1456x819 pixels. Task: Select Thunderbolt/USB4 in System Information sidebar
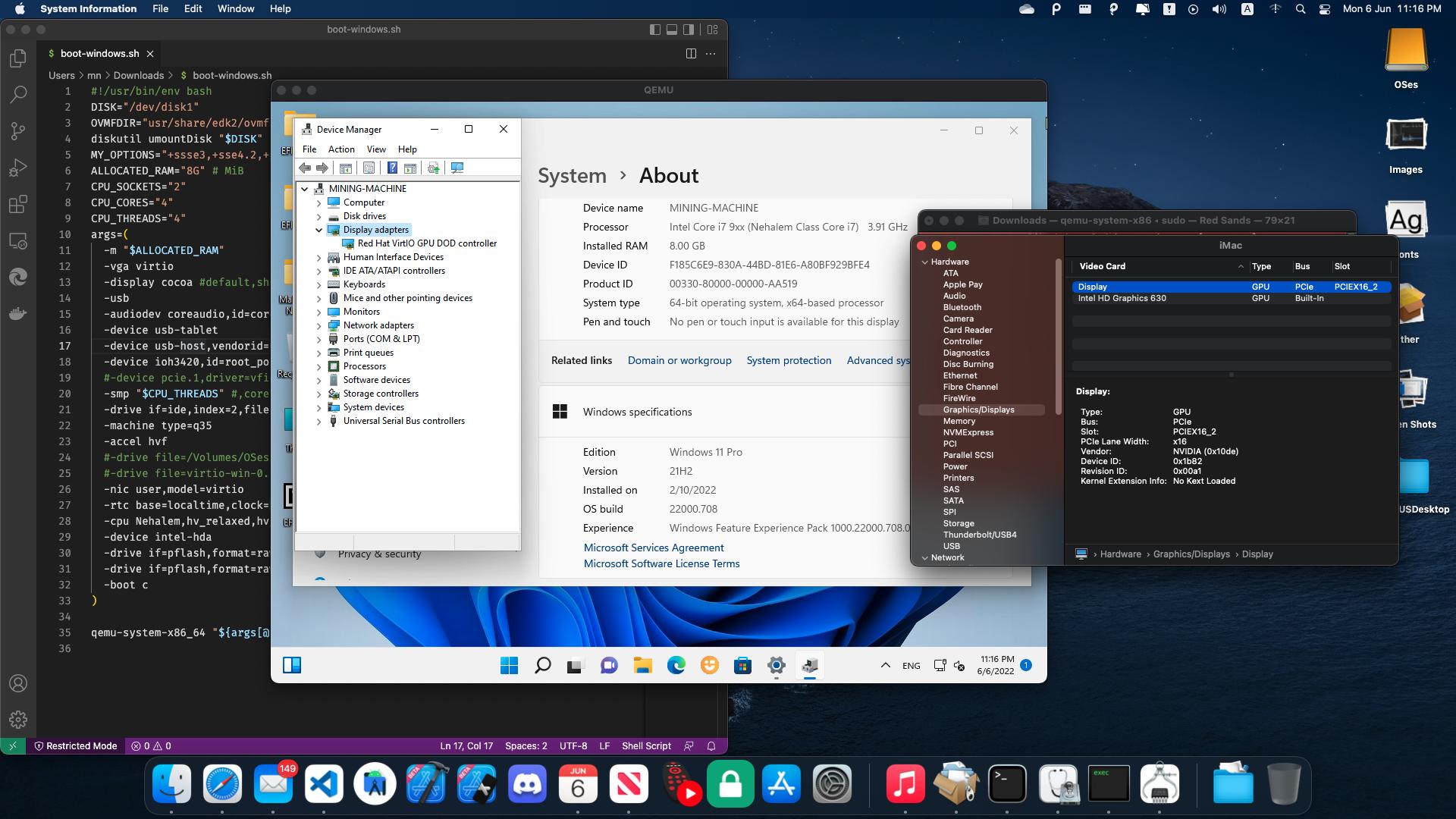(x=980, y=535)
